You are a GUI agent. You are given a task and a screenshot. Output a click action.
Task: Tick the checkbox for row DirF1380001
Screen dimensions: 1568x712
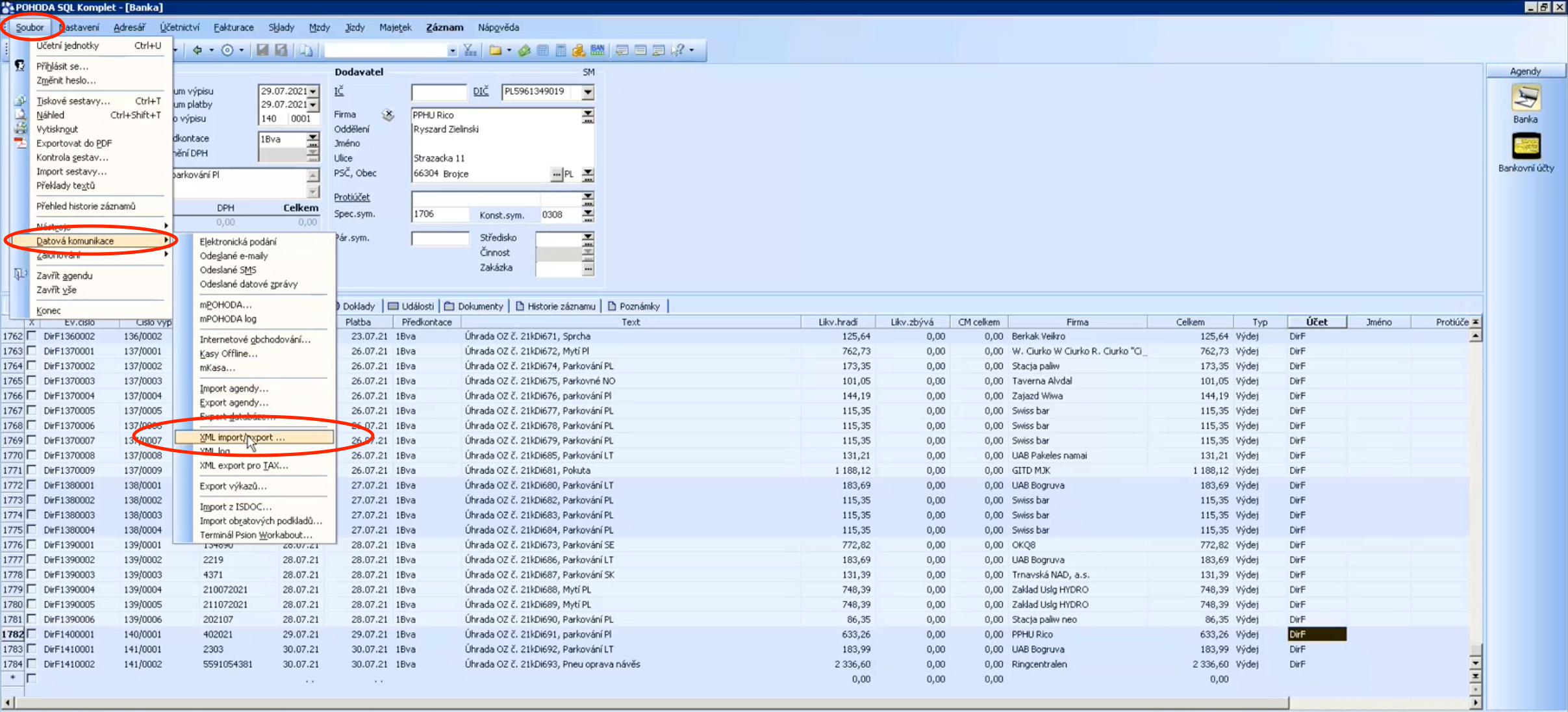point(31,485)
